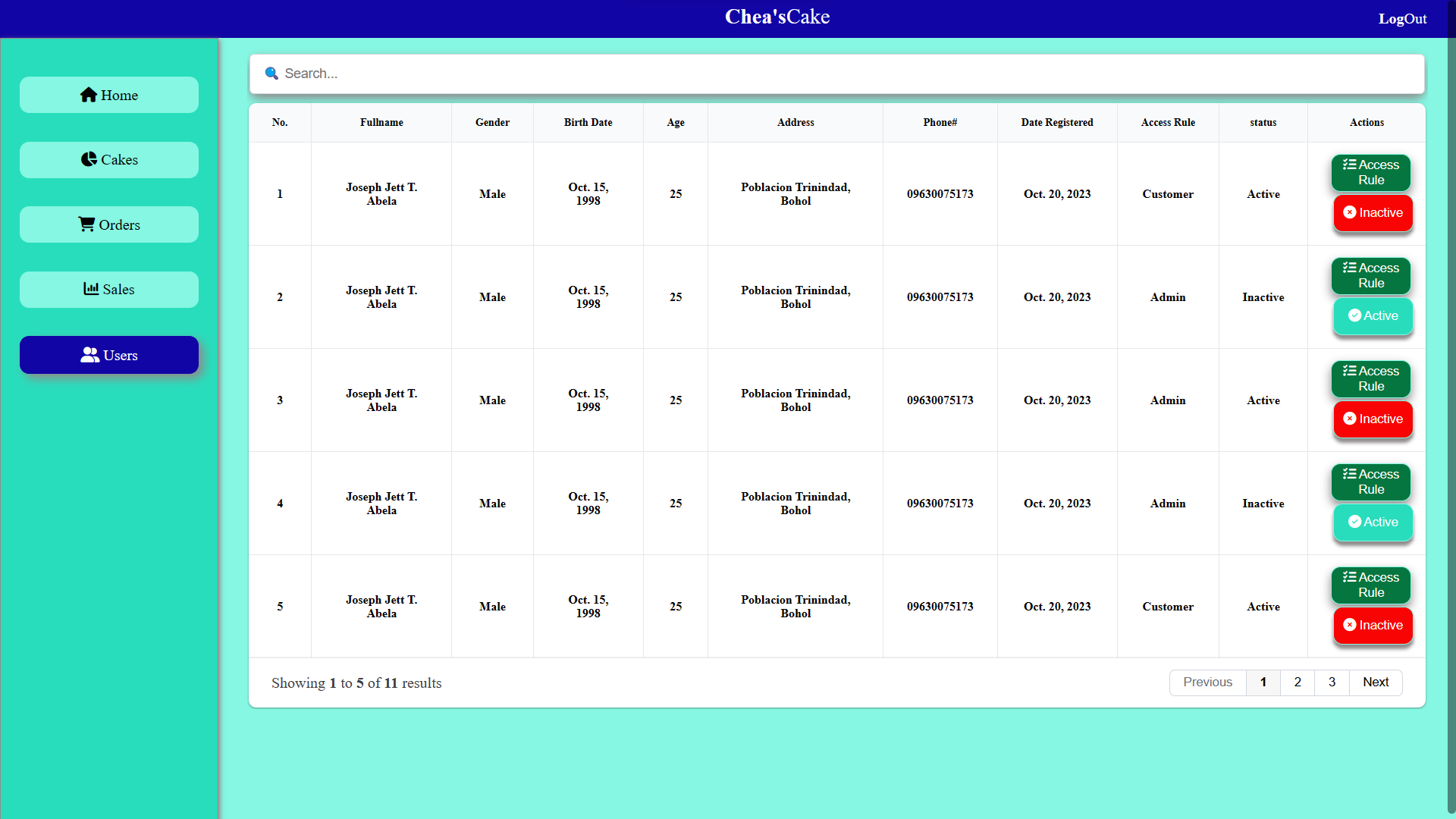Click the pie chart icon beside Cakes
Viewport: 1456px width, 819px height.
click(x=89, y=159)
